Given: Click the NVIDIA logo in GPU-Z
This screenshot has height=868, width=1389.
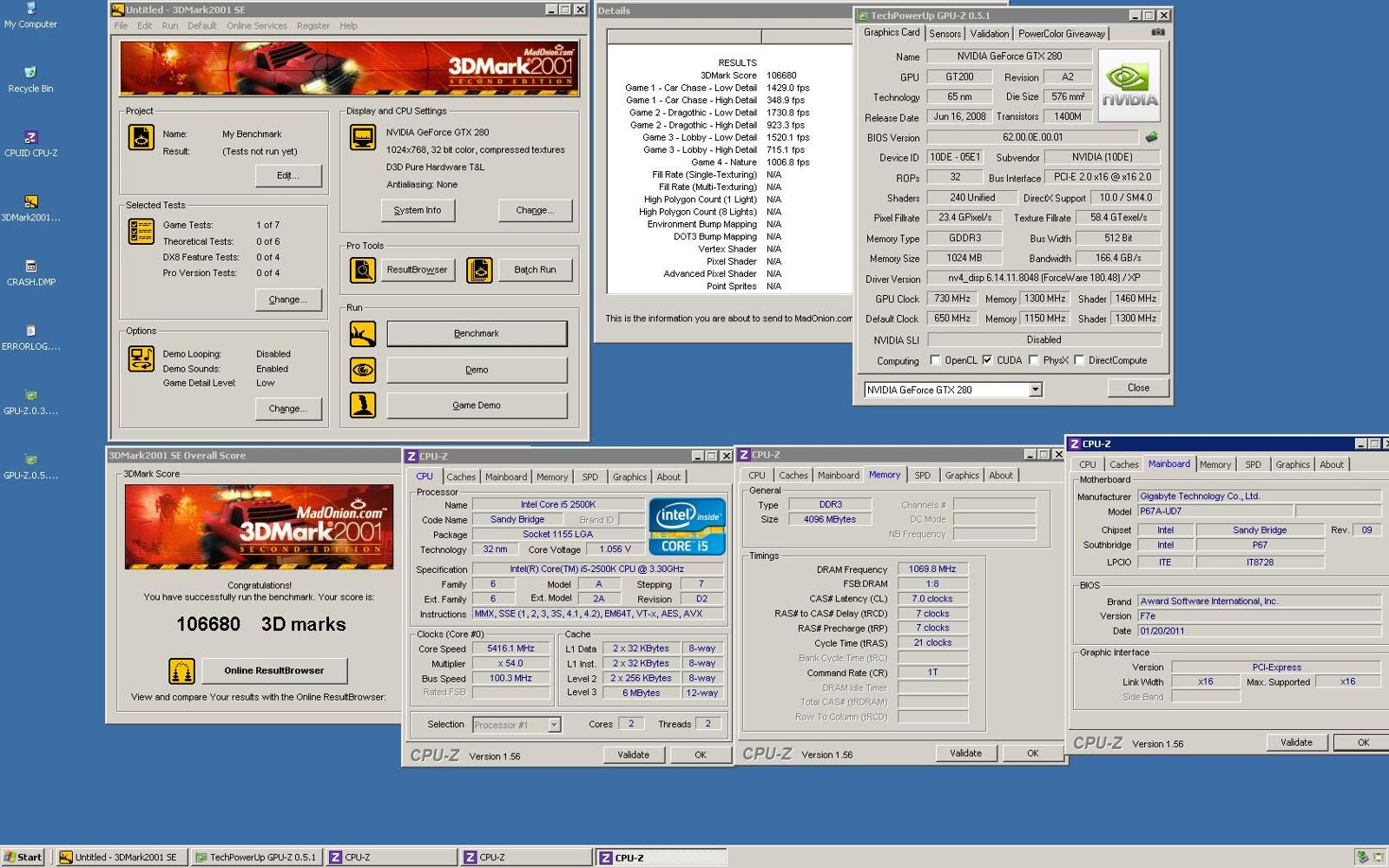Looking at the screenshot, I should [x=1129, y=86].
